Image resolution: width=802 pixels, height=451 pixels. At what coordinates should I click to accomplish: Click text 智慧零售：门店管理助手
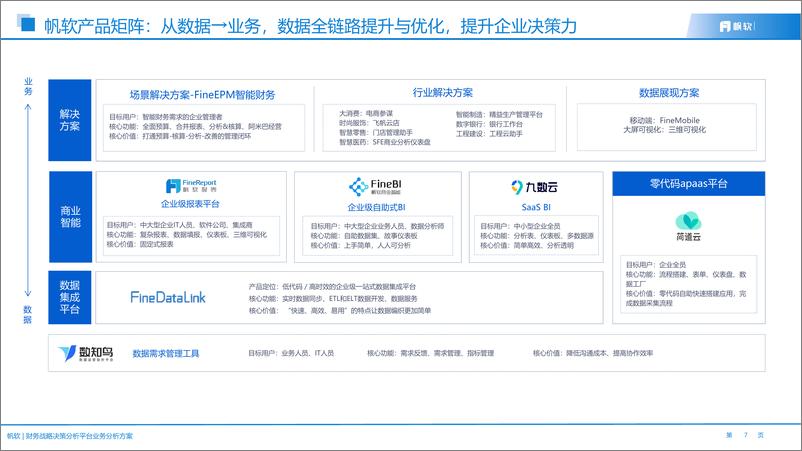[376, 132]
